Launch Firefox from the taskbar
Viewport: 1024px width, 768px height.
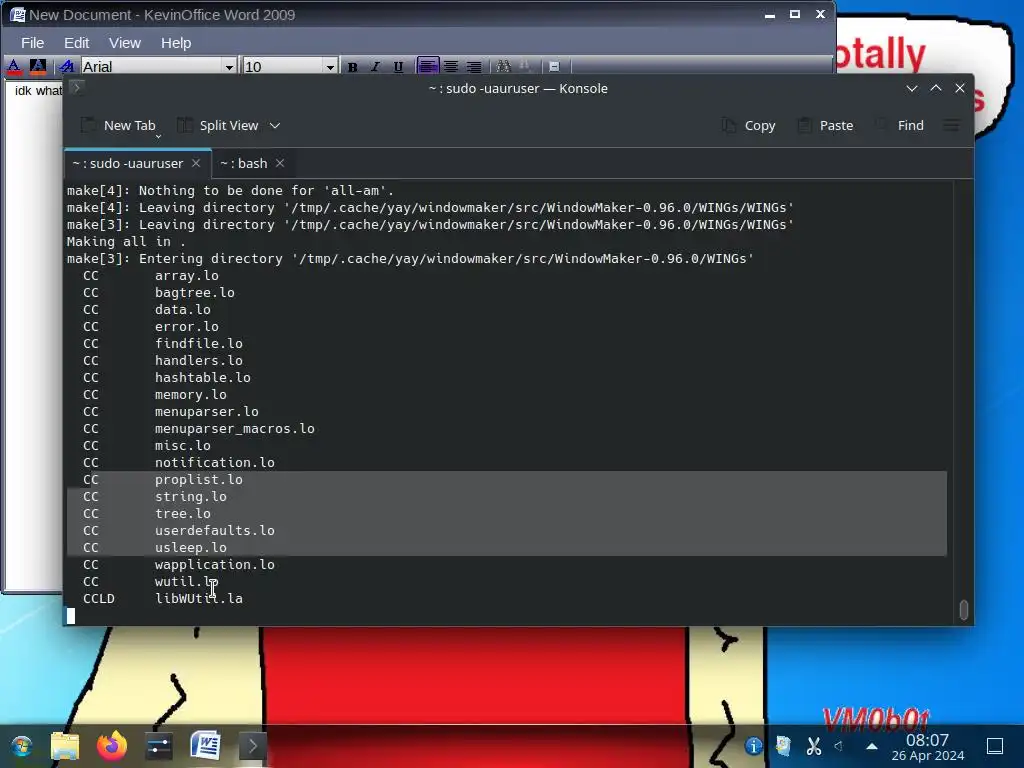coord(112,746)
